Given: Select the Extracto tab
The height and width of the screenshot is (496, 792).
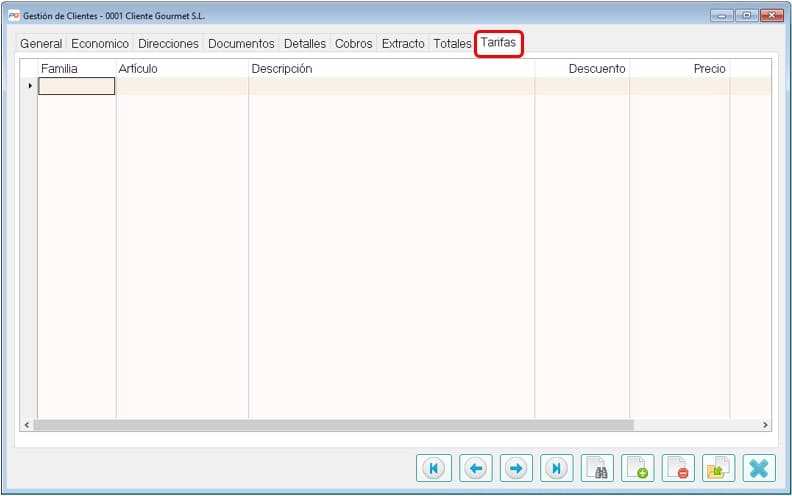Looking at the screenshot, I should point(403,43).
